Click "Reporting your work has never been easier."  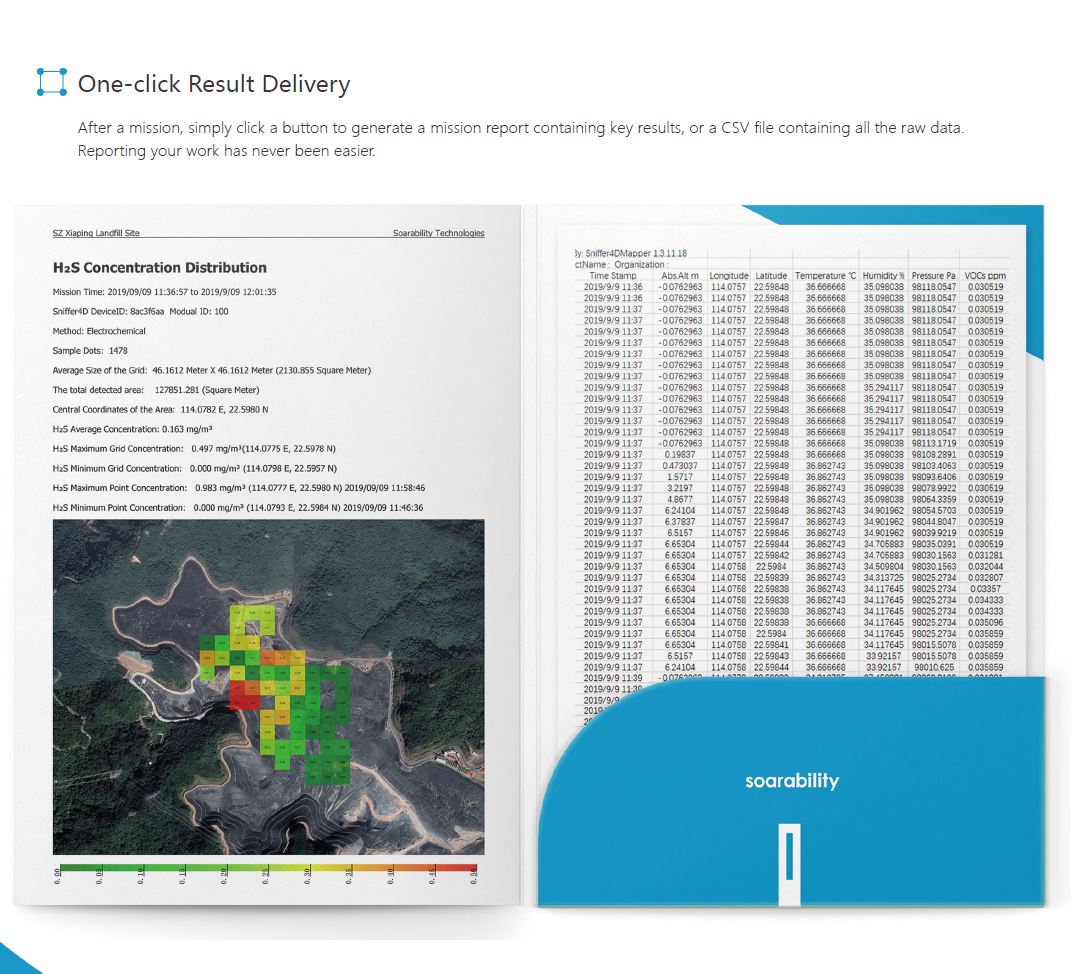tap(226, 150)
